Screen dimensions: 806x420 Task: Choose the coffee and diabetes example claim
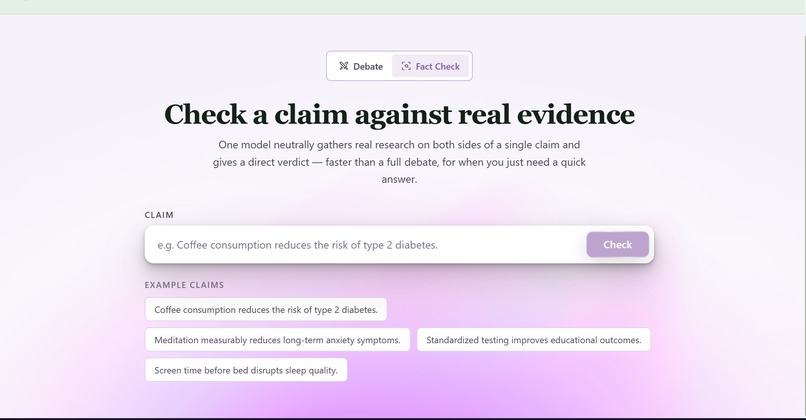point(266,309)
